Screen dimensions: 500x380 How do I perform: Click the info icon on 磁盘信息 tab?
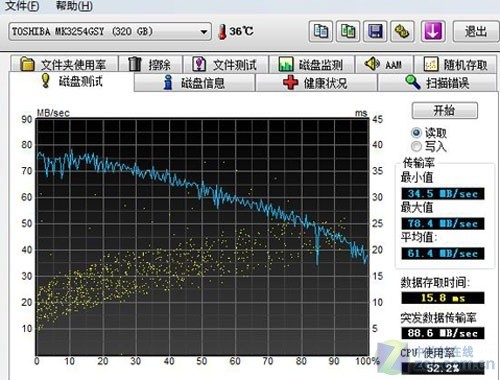click(168, 82)
